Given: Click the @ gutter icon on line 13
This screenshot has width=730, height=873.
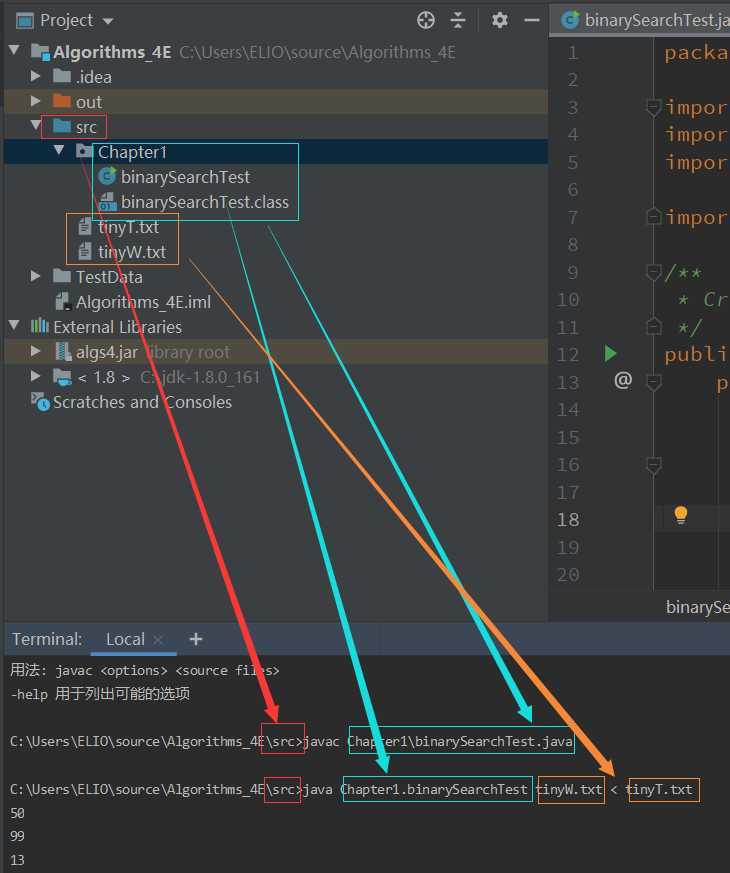Looking at the screenshot, I should 623,380.
